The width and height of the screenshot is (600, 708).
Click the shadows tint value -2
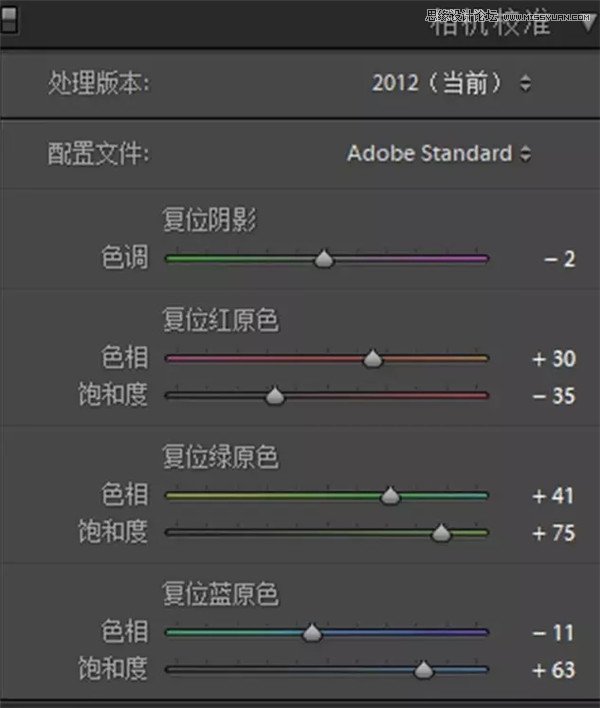tap(560, 259)
